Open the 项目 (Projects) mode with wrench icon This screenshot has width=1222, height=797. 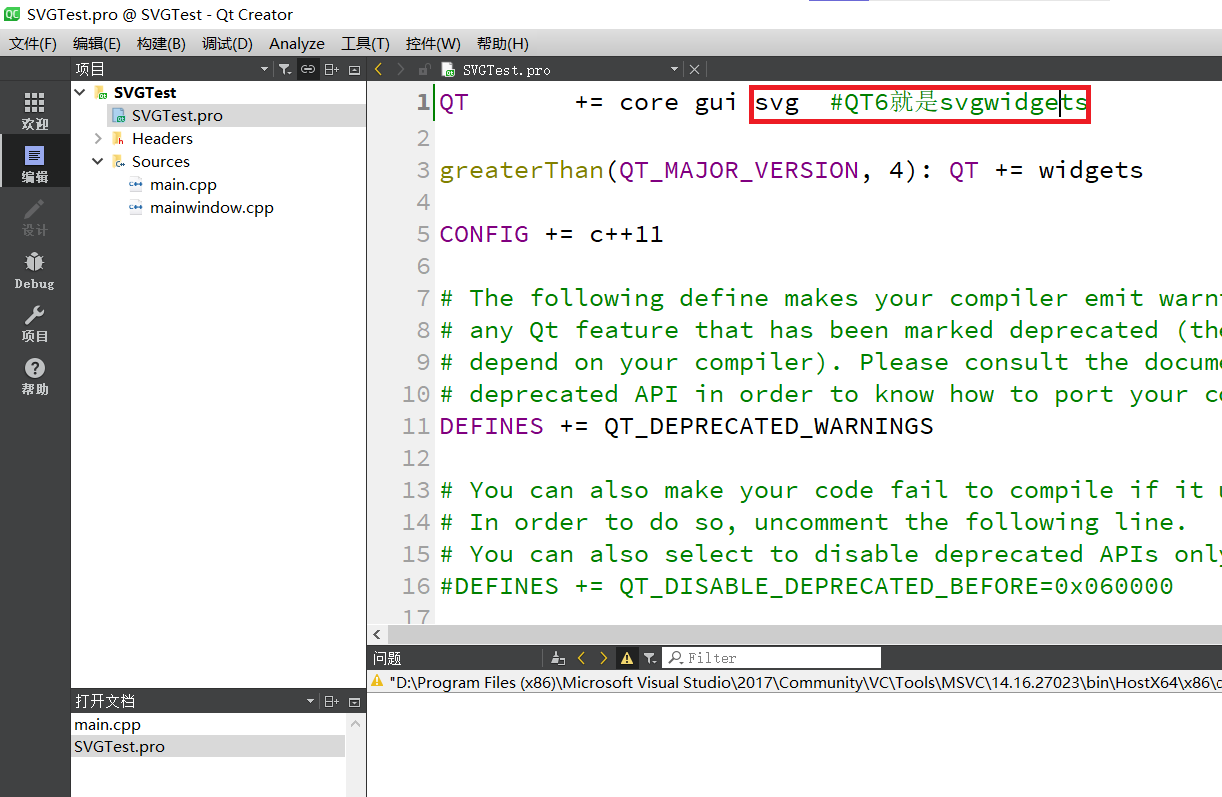coord(35,323)
